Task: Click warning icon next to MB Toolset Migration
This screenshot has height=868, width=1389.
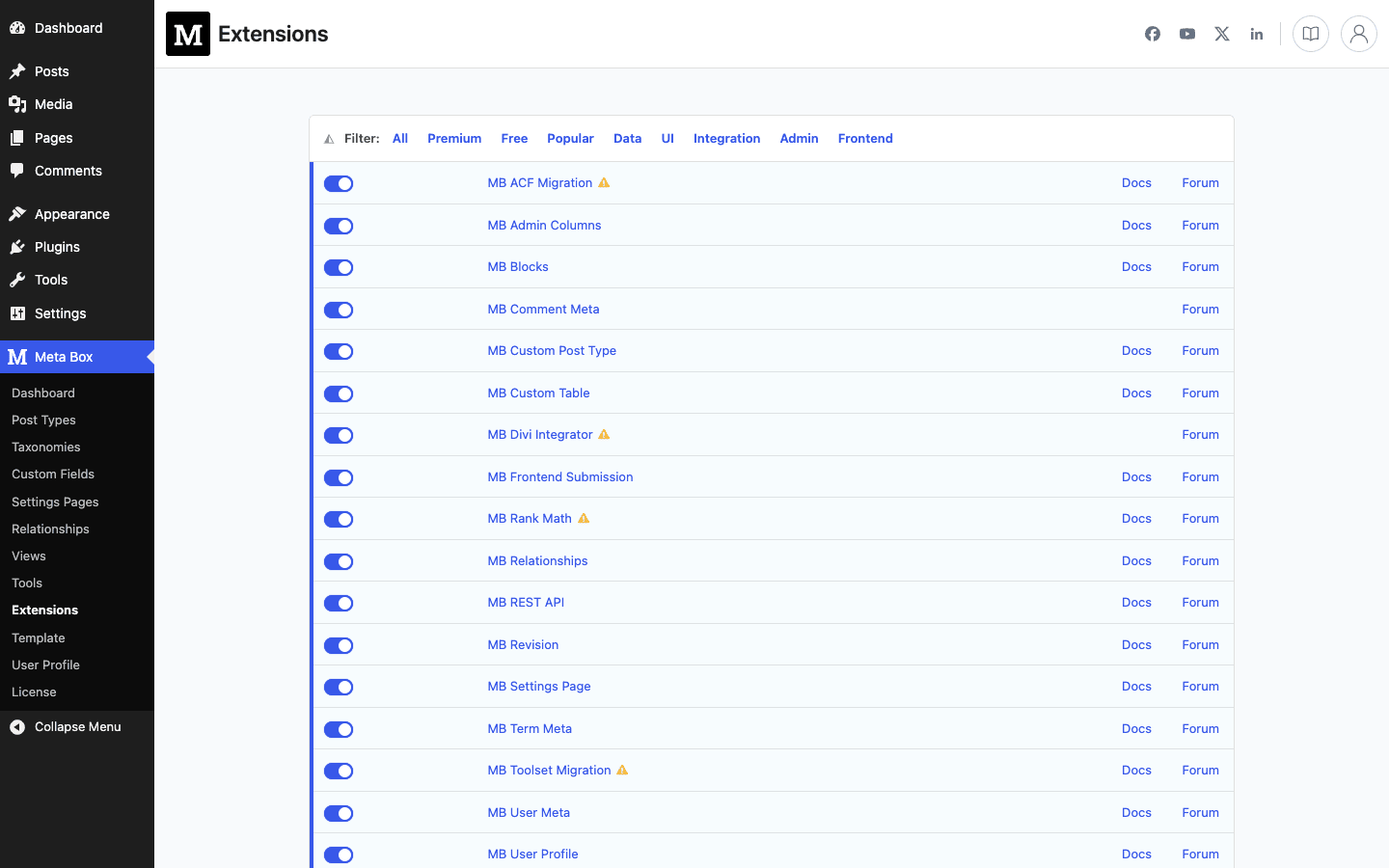Action: (x=622, y=770)
